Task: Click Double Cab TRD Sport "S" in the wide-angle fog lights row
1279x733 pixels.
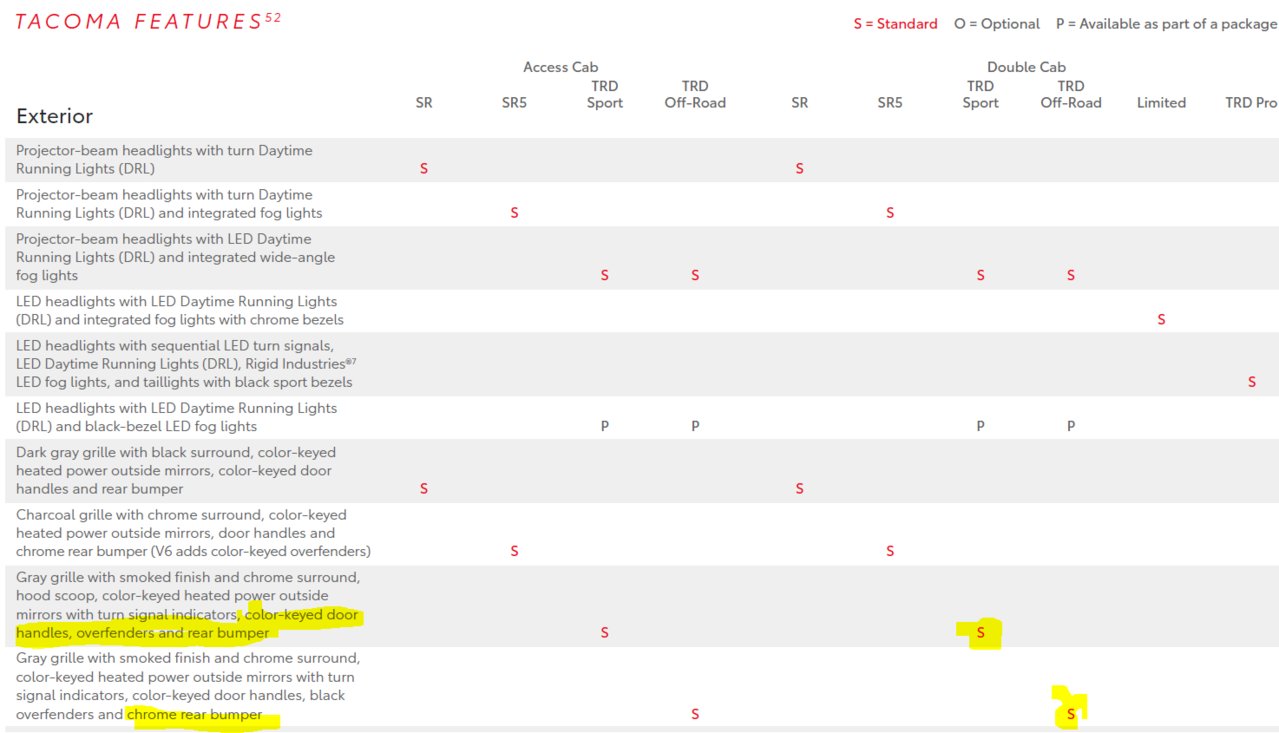Action: point(981,275)
